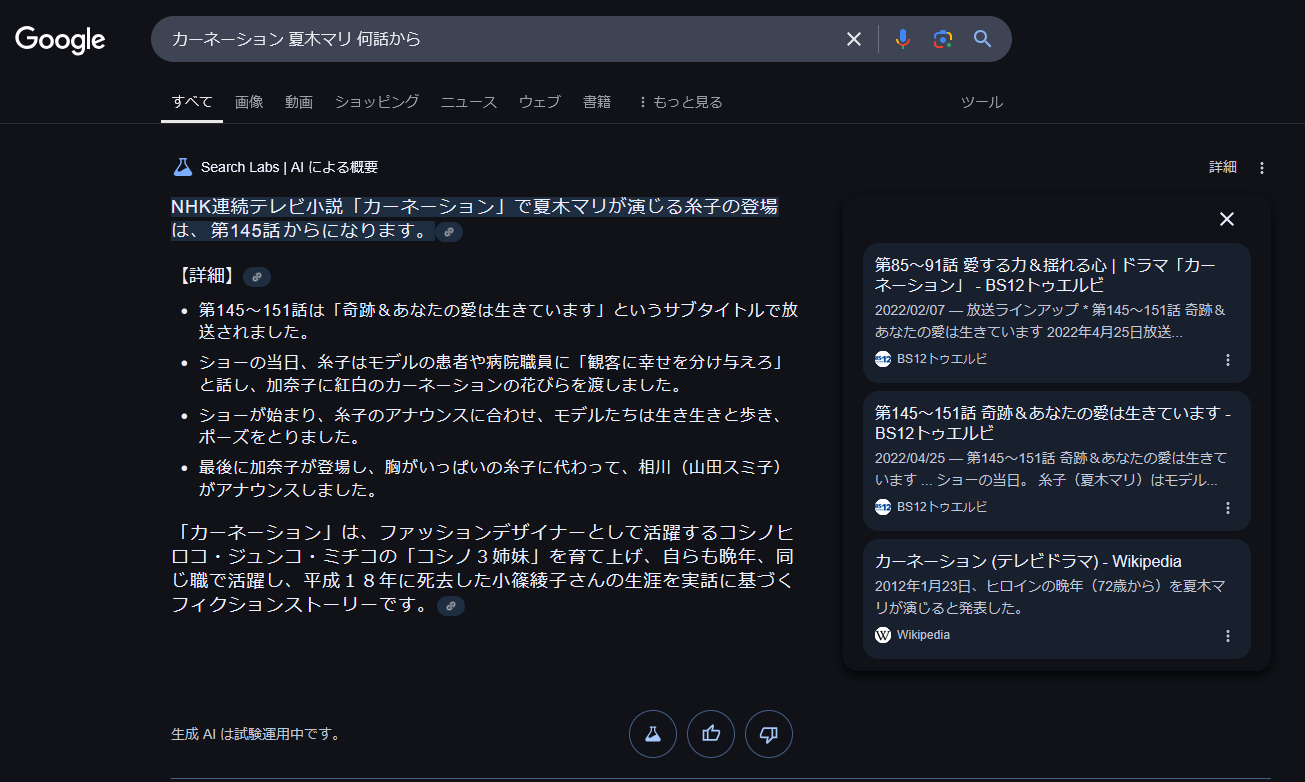Viewport: 1305px width, 782px height.
Task: Open options menu of Wikipedia source card
Action: pyautogui.click(x=1228, y=636)
